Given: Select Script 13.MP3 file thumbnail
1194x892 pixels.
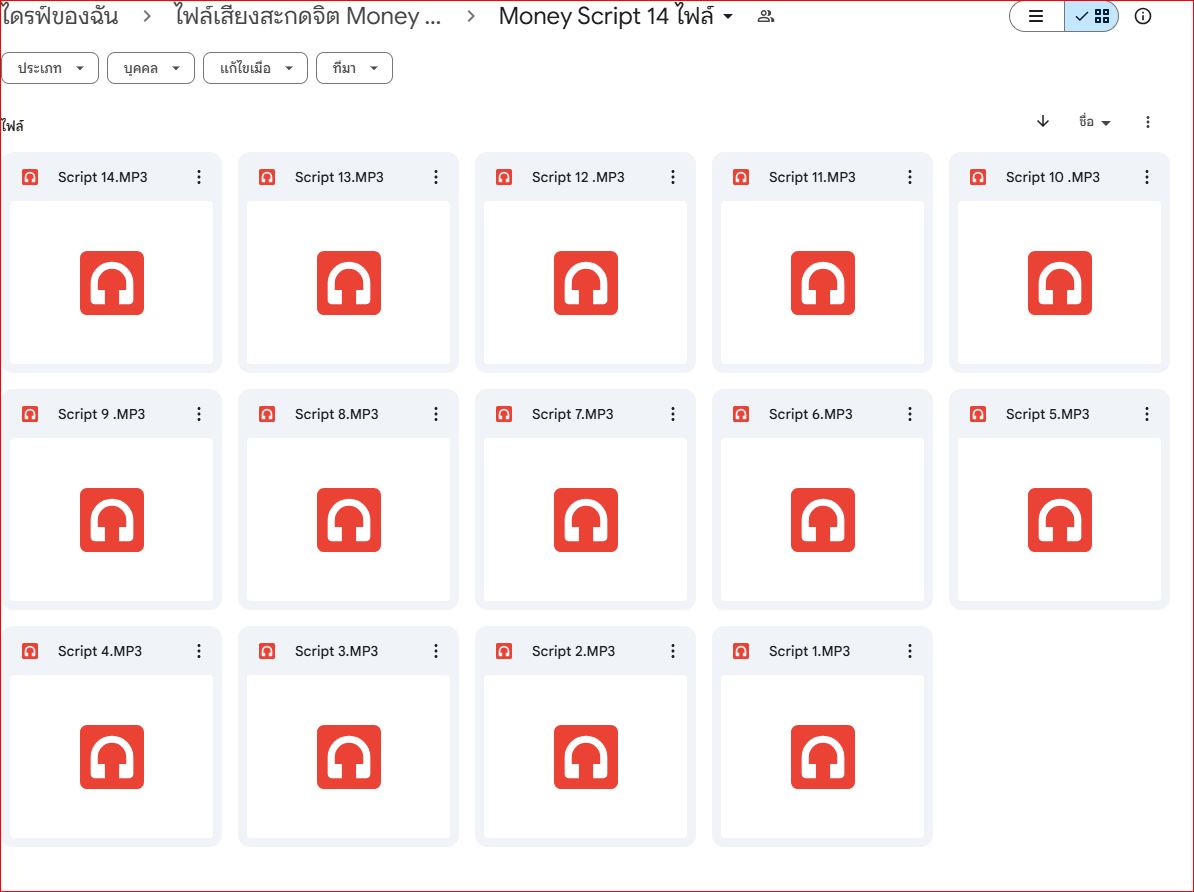Looking at the screenshot, I should tap(349, 283).
